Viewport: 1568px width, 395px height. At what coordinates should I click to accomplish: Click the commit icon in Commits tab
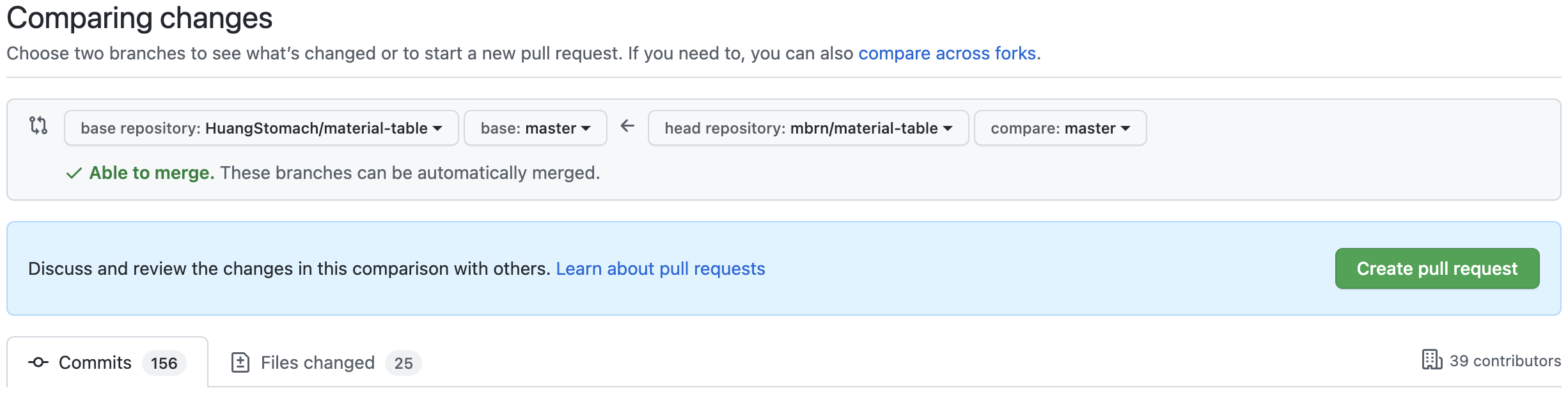point(38,362)
